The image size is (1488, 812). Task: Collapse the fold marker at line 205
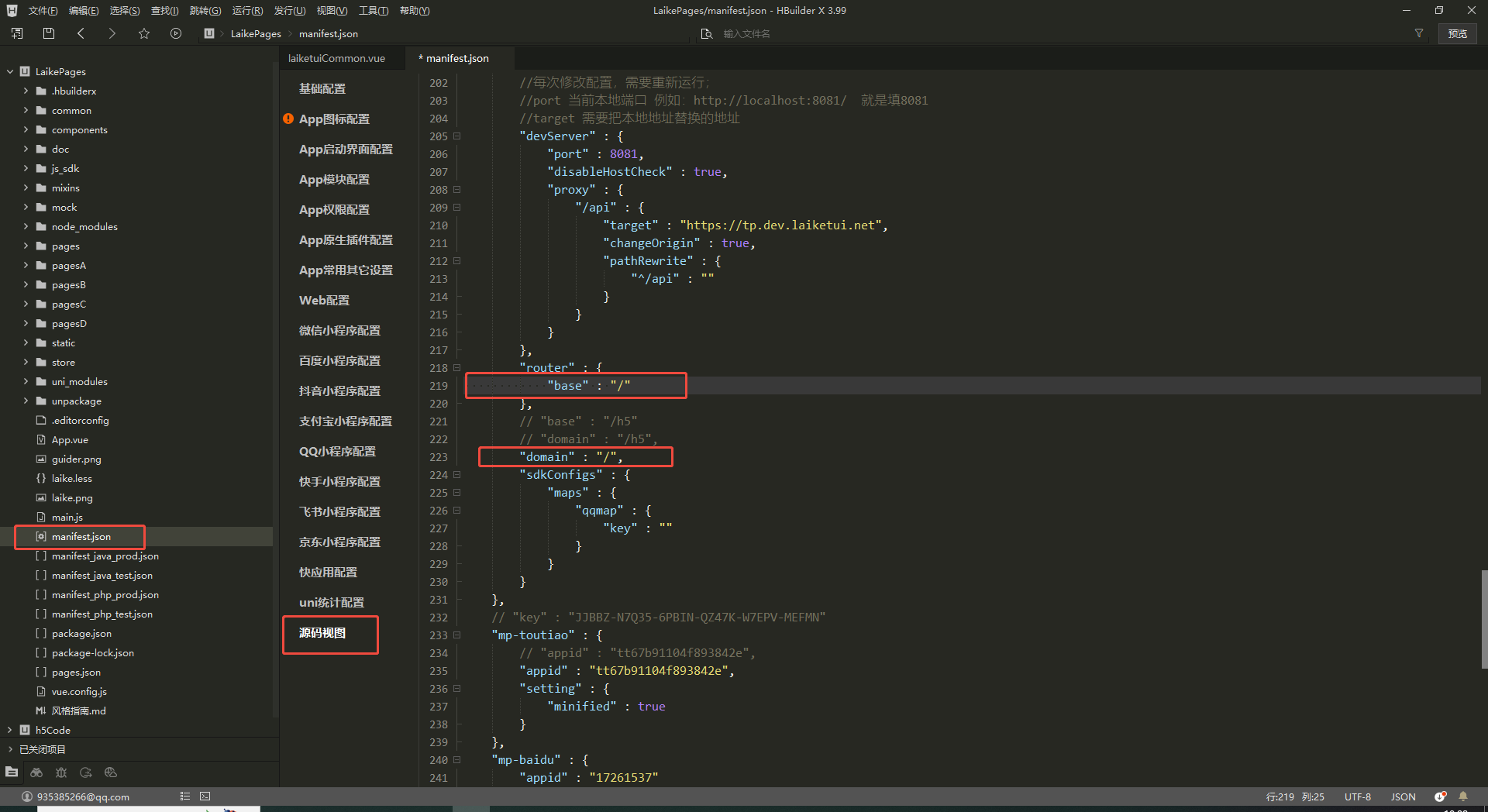coord(457,136)
